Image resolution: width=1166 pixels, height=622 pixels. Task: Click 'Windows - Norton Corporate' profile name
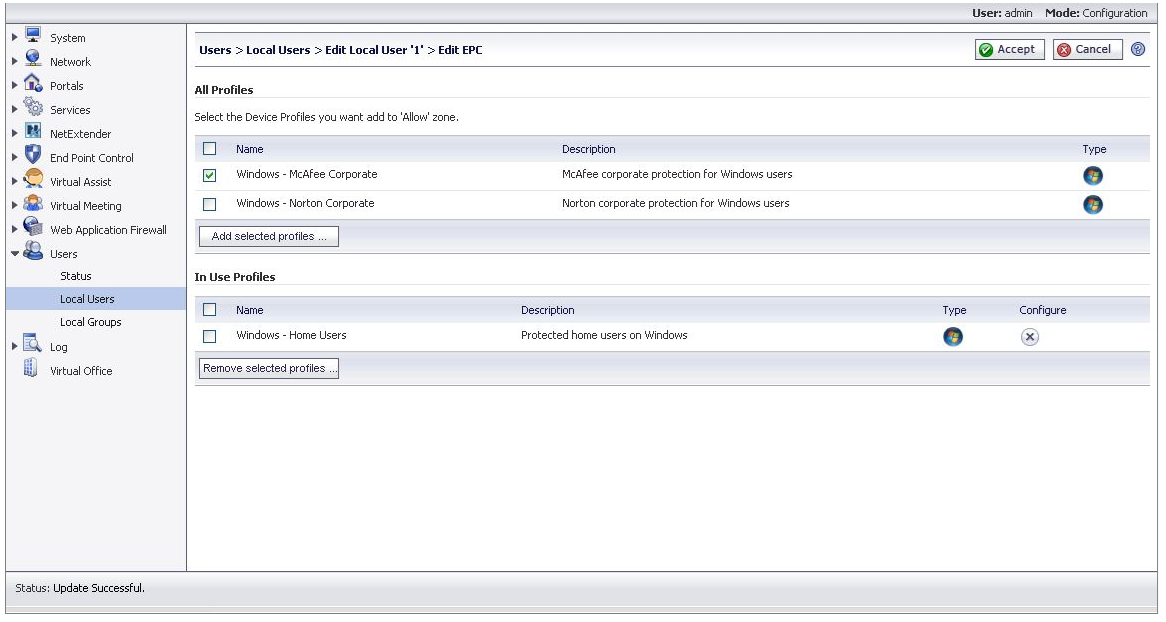305,203
